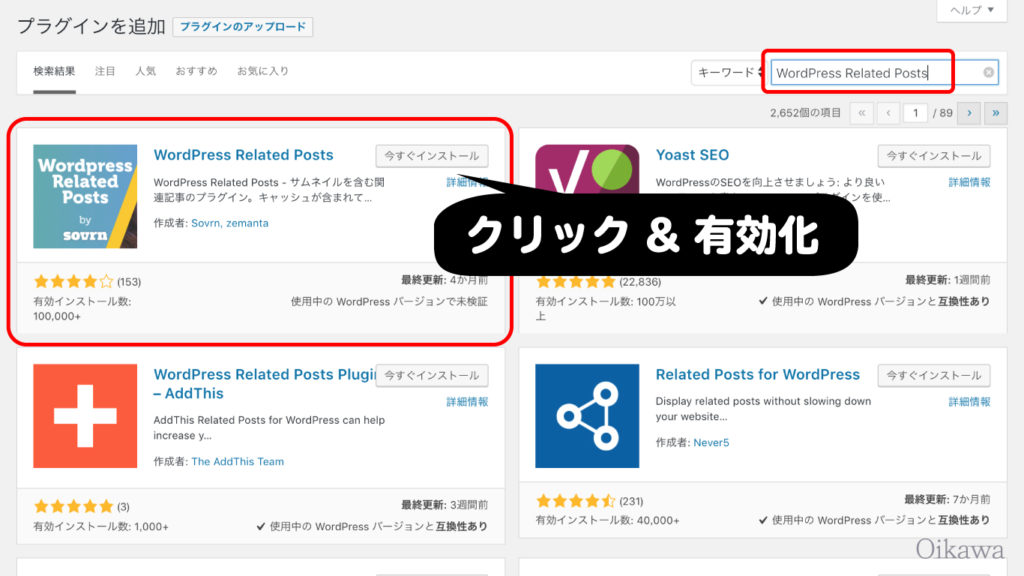
Task: Switch to the 人気 tab
Action: pos(145,71)
